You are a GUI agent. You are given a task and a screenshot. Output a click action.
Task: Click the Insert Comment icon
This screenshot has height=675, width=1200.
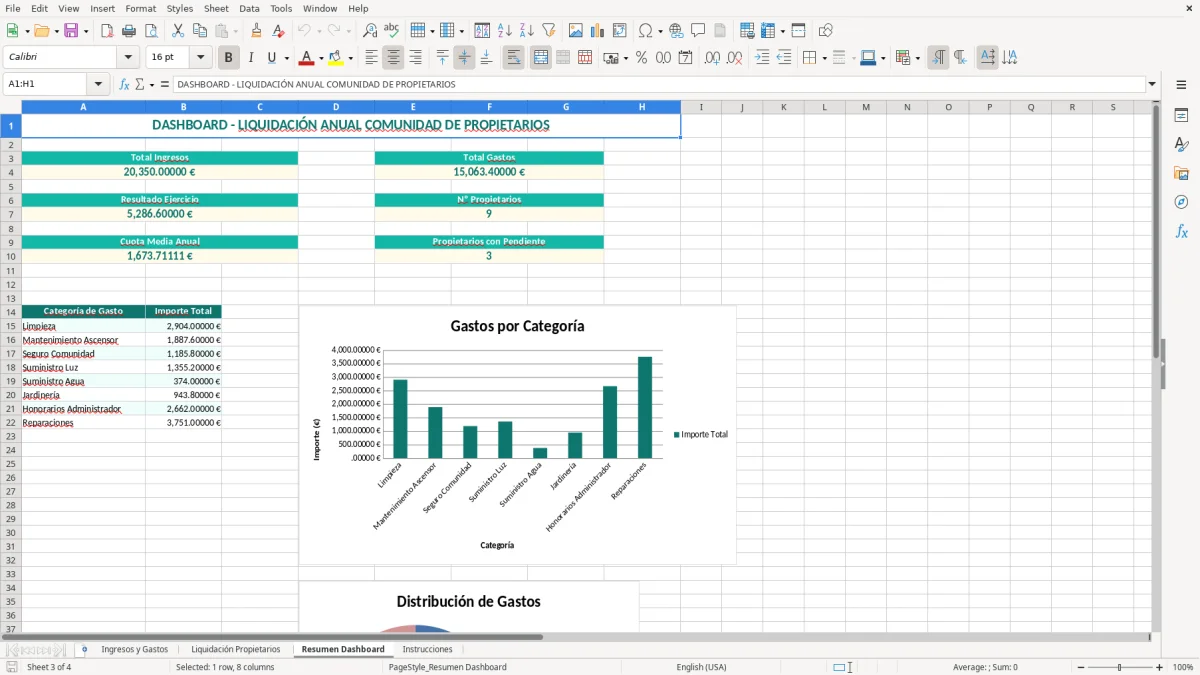tap(698, 31)
